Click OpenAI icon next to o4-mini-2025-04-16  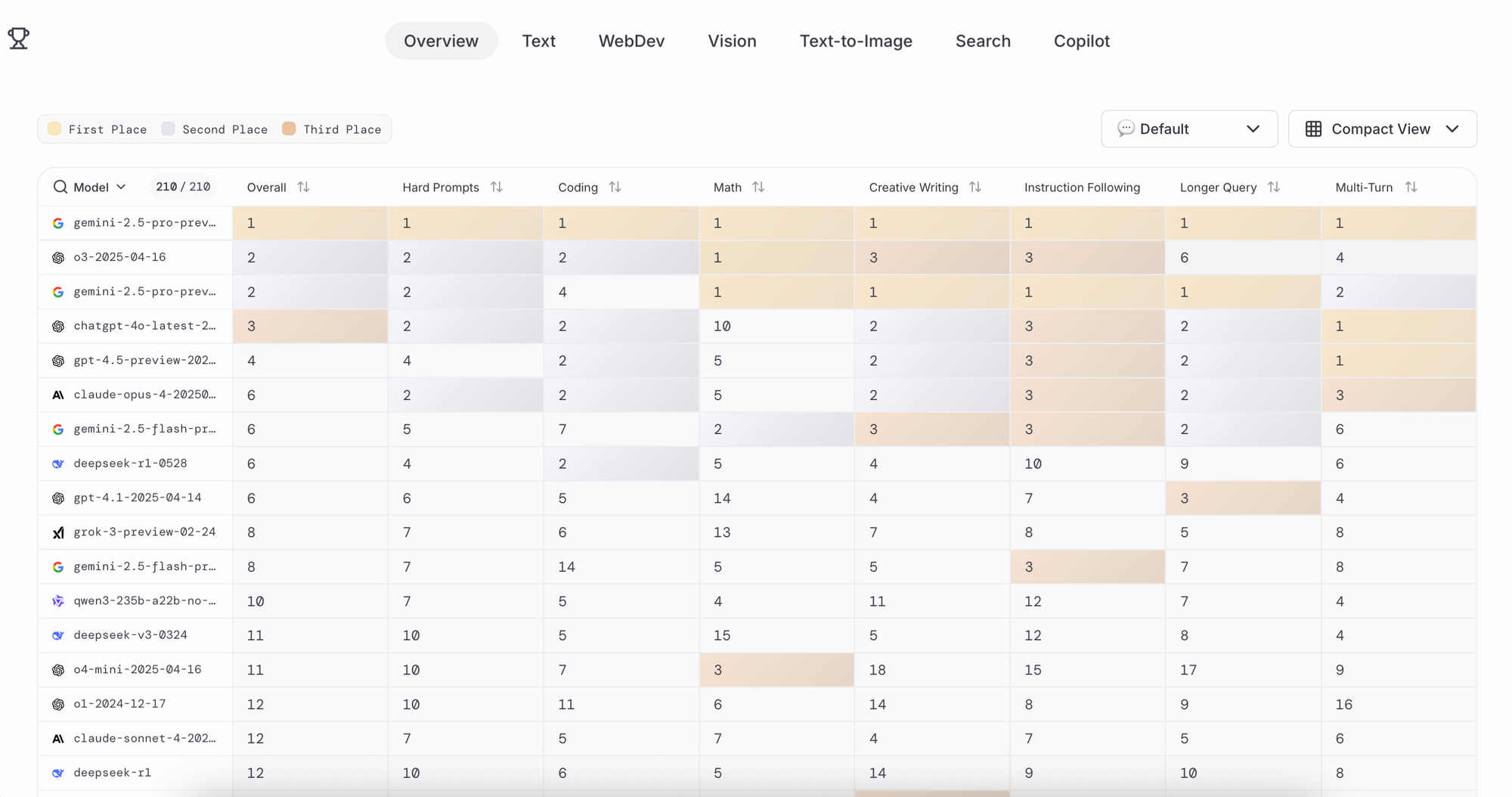click(58, 670)
